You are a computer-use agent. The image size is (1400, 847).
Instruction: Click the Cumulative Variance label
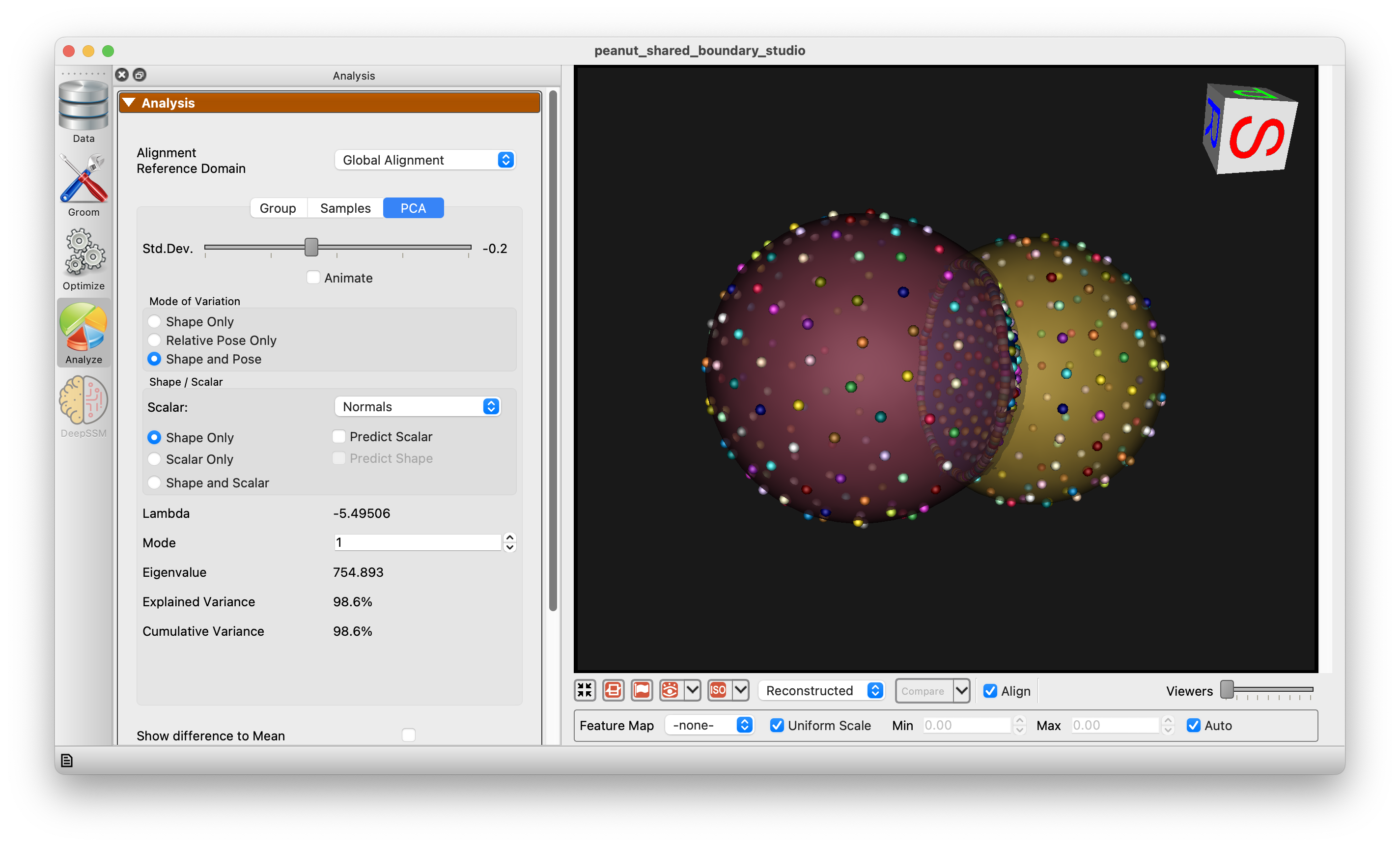pyautogui.click(x=203, y=631)
